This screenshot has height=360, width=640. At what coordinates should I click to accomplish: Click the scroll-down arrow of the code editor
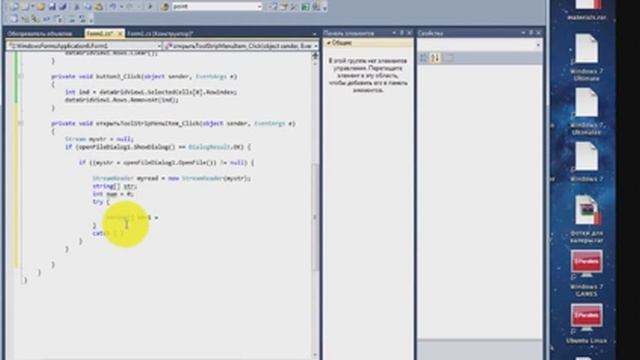click(x=315, y=356)
